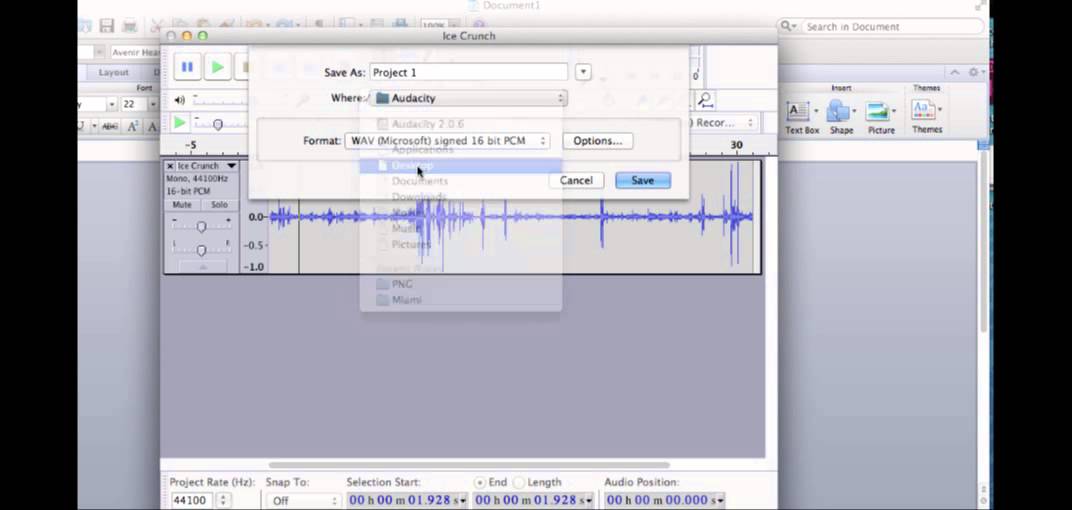Image resolution: width=1072 pixels, height=510 pixels.
Task: Click the blue Save button
Action: coord(643,180)
